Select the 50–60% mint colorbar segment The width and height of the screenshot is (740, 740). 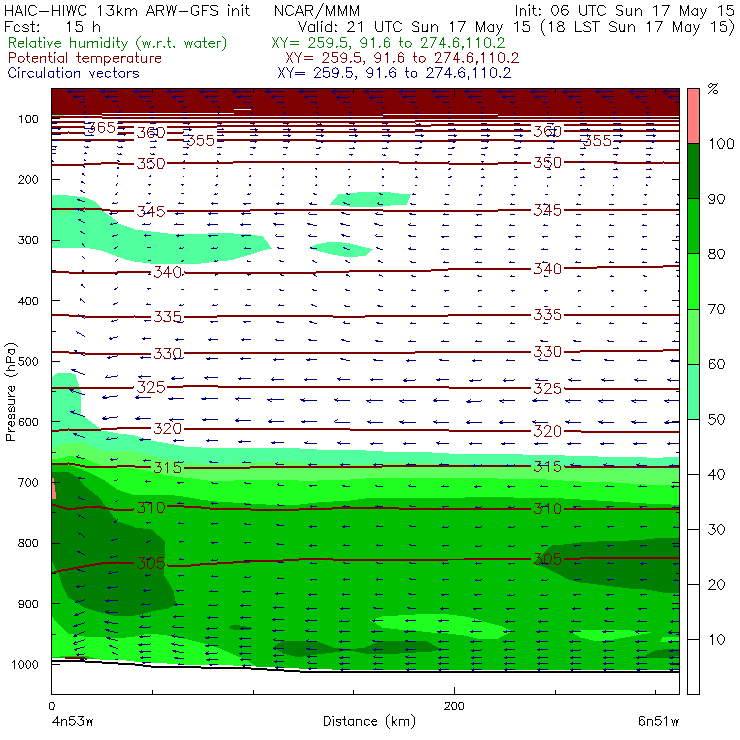[x=693, y=392]
